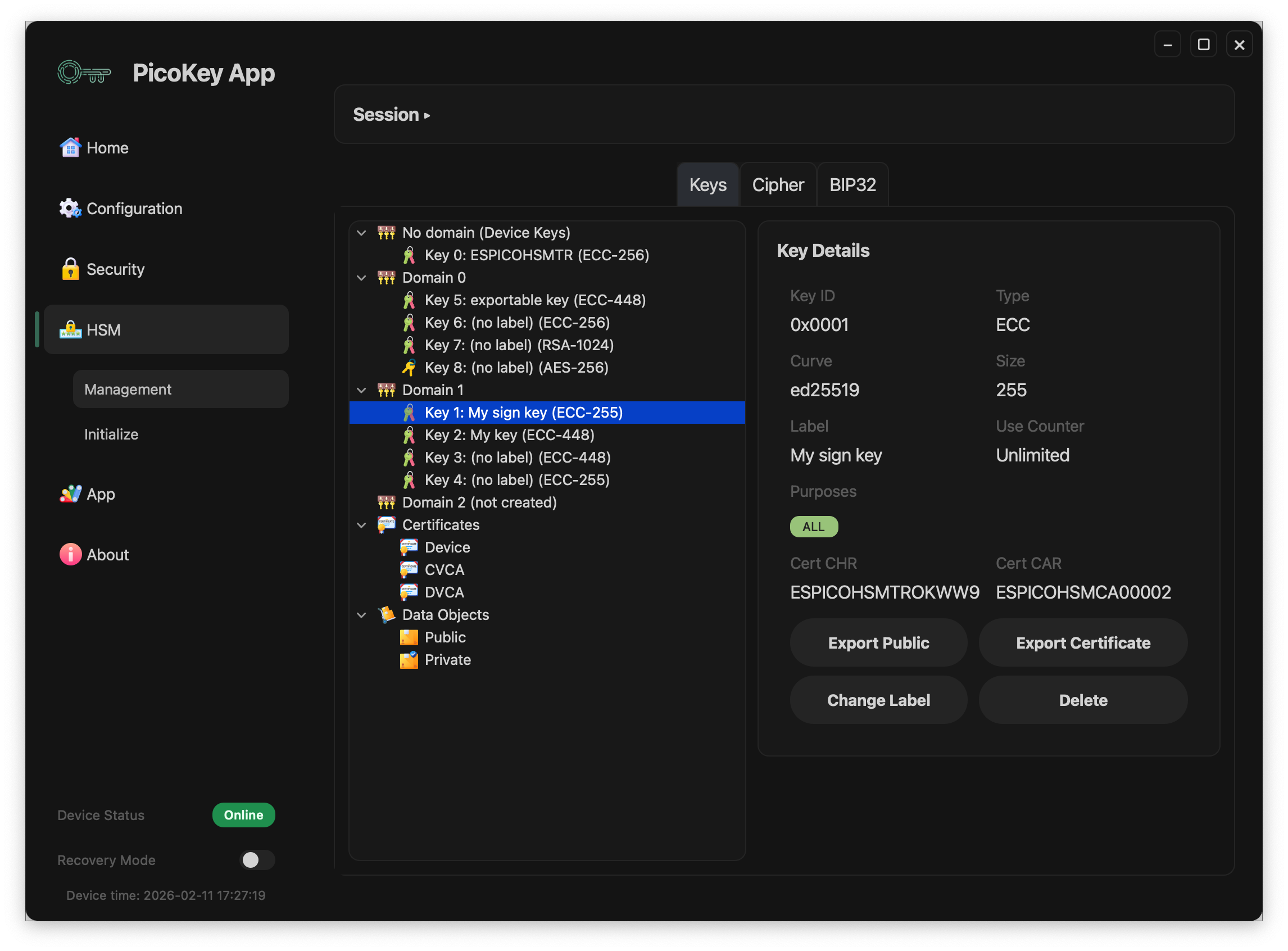Select Key 2: My key (ECC-448)
This screenshot has width=1288, height=951.
coord(509,435)
